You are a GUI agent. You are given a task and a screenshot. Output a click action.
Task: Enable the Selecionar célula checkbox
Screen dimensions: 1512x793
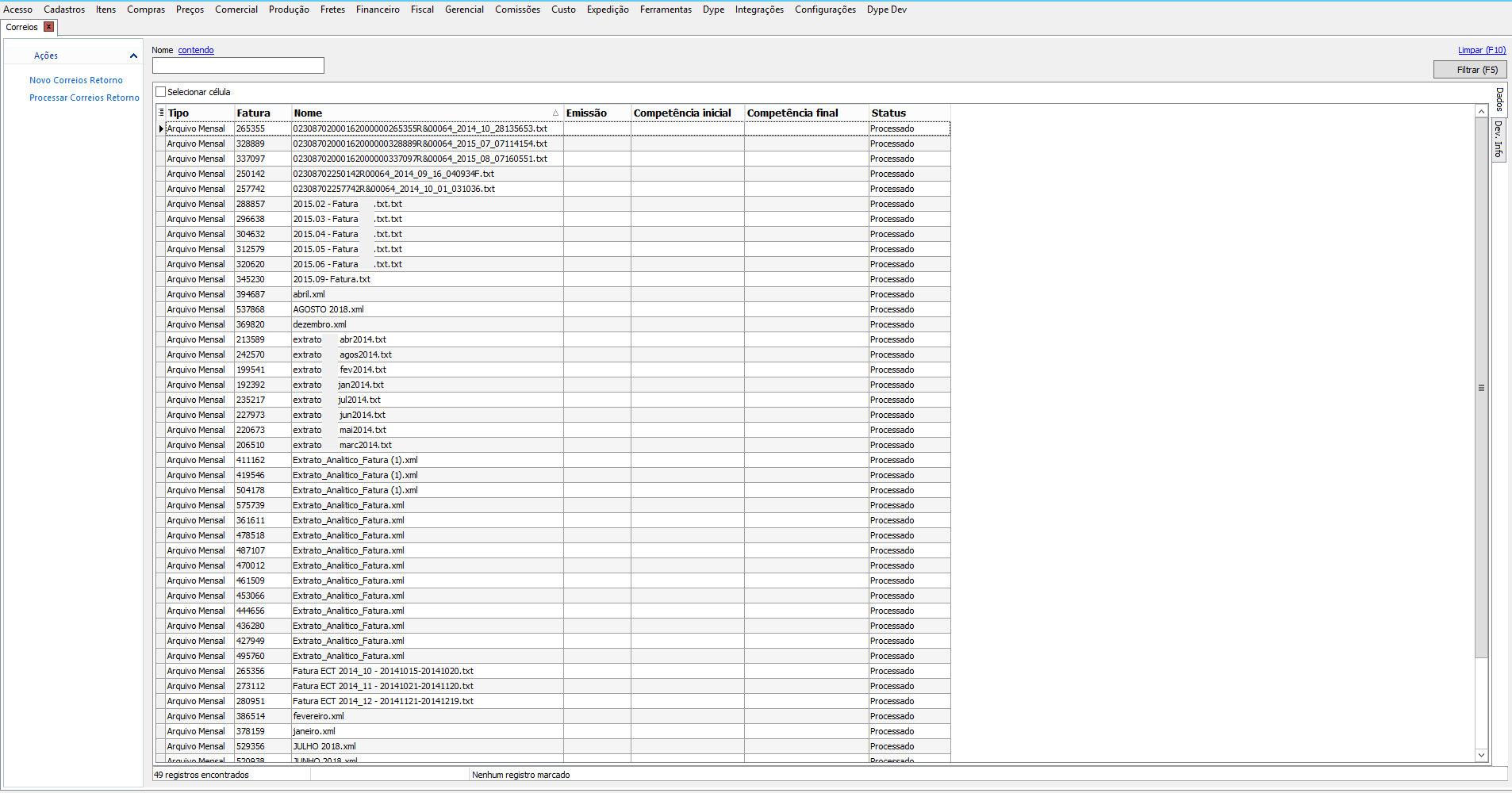161,92
